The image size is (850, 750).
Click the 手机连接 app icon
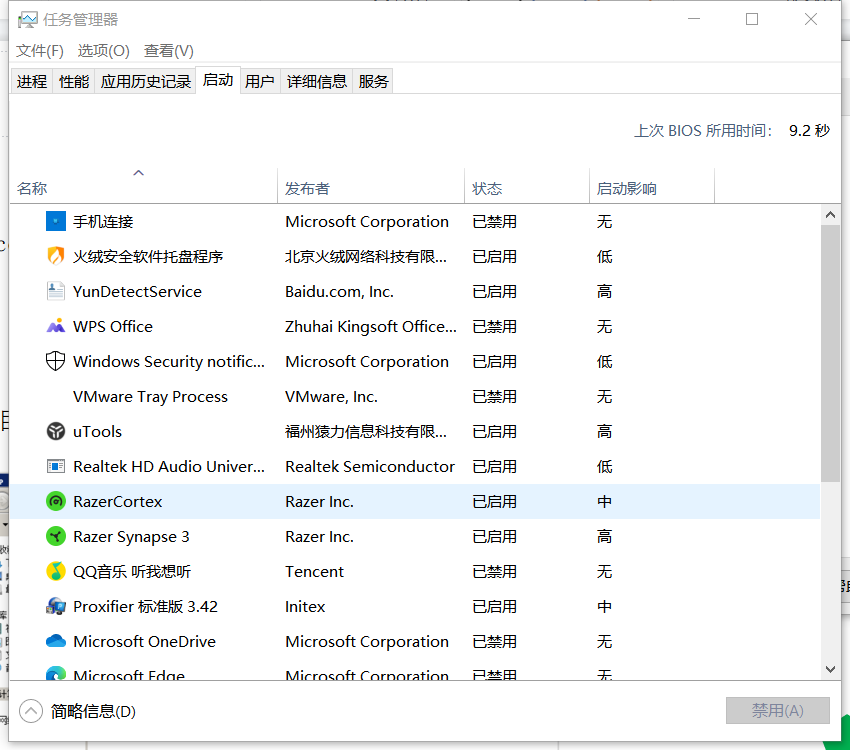55,221
